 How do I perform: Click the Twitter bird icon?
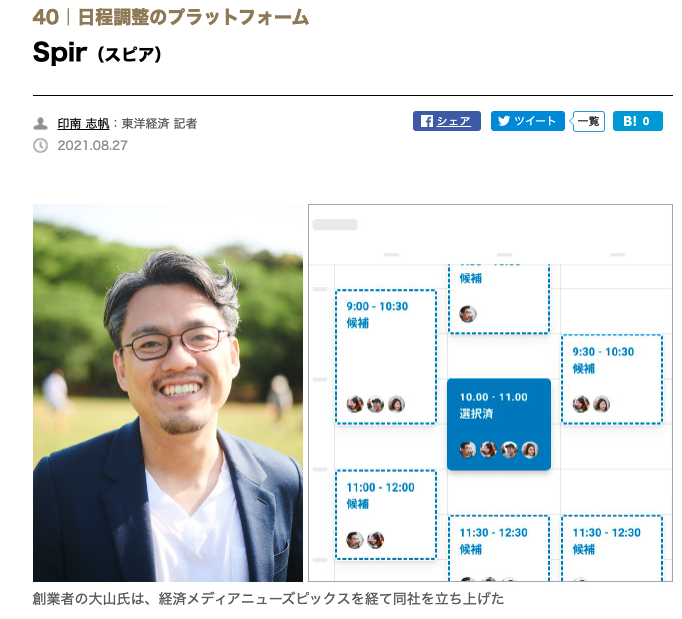tap(503, 121)
